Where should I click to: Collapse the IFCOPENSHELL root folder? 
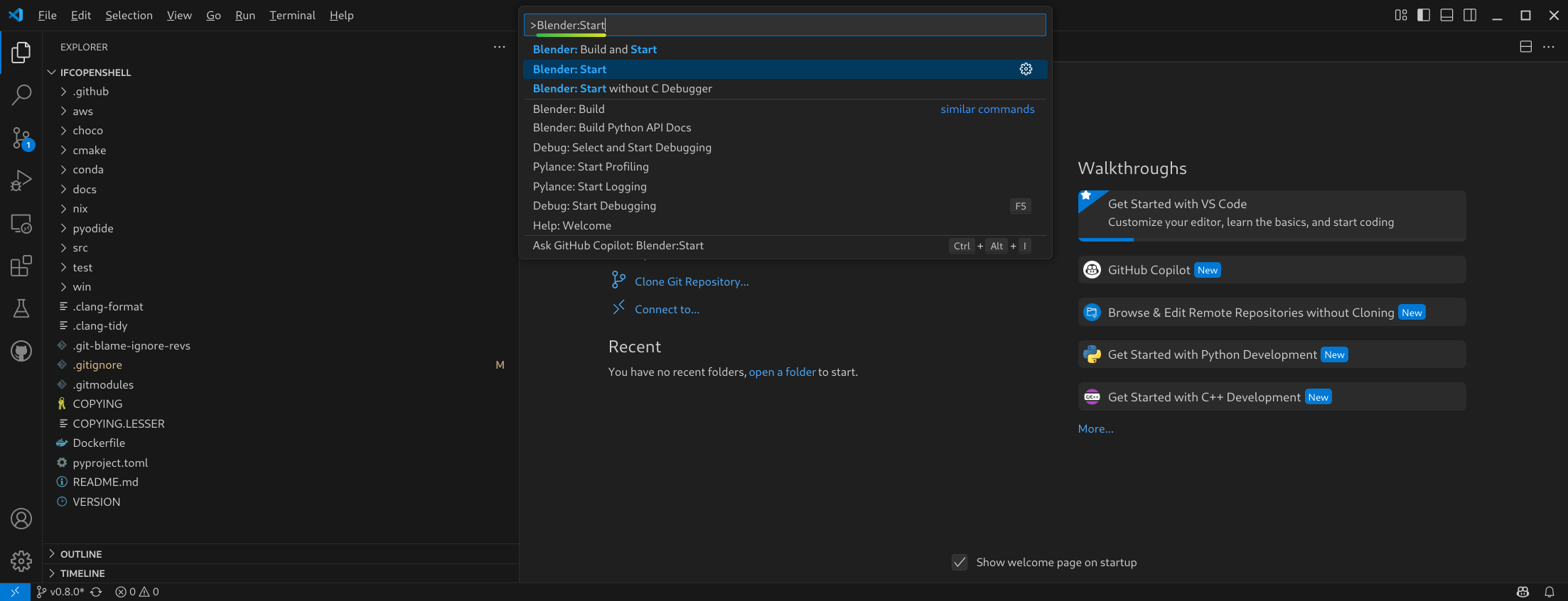click(x=95, y=72)
